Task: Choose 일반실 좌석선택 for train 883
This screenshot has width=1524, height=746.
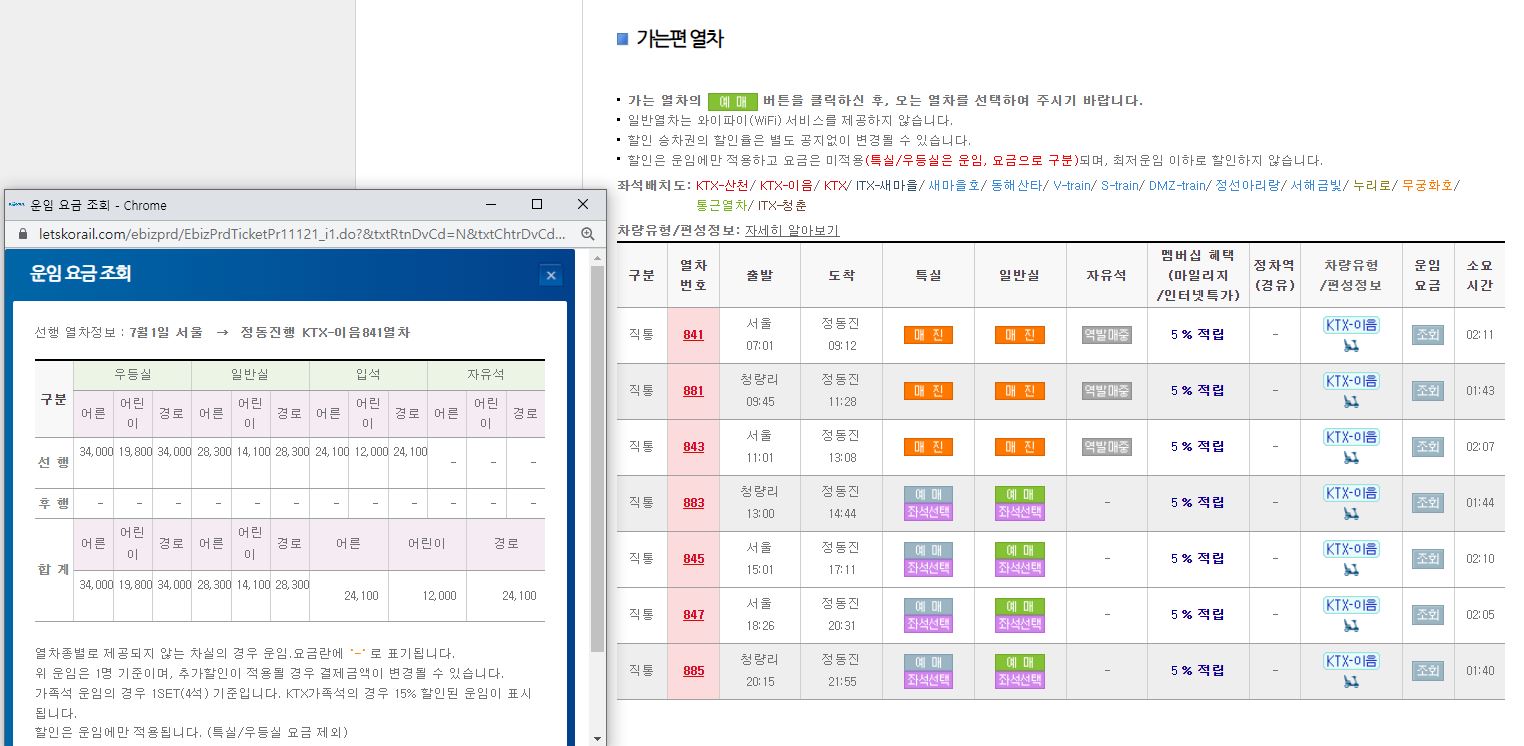Action: click(x=1019, y=512)
